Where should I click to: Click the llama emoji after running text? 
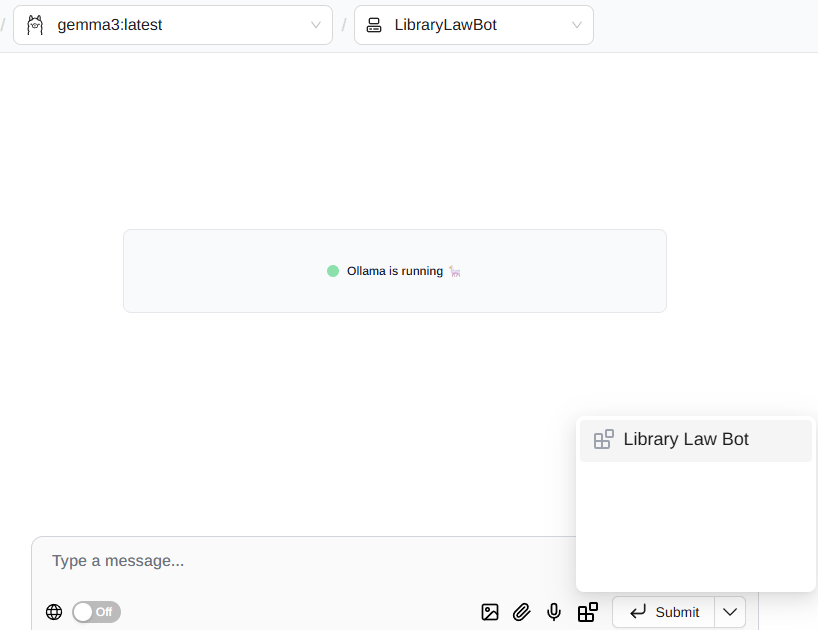pyautogui.click(x=455, y=271)
